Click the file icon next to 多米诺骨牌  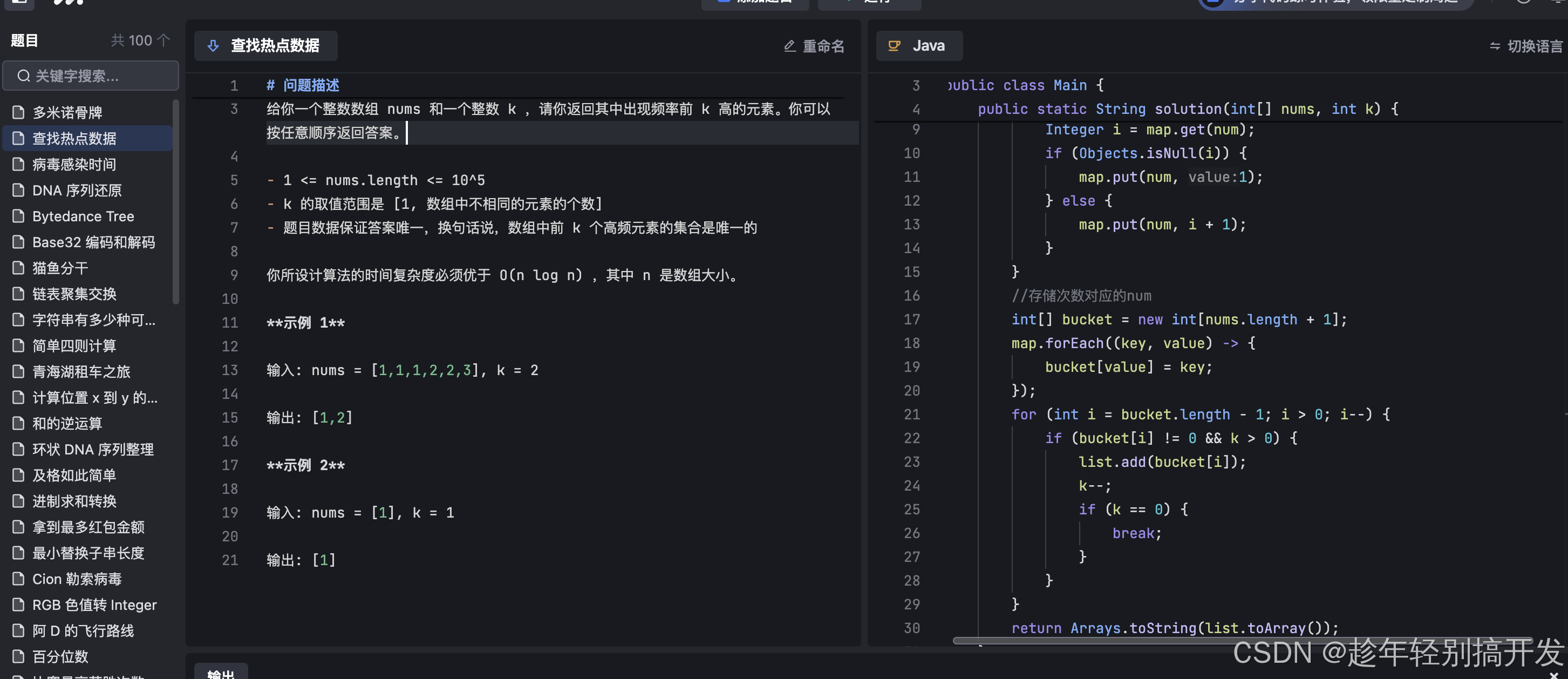(x=18, y=113)
